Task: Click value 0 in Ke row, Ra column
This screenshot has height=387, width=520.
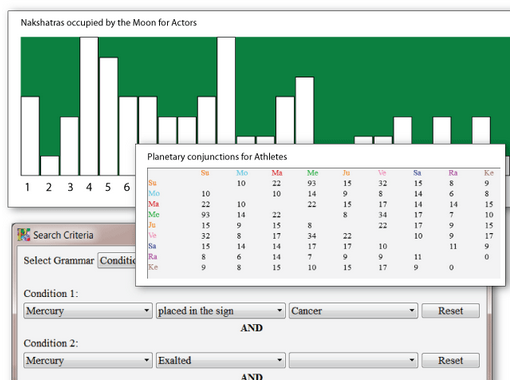Action: 451,267
